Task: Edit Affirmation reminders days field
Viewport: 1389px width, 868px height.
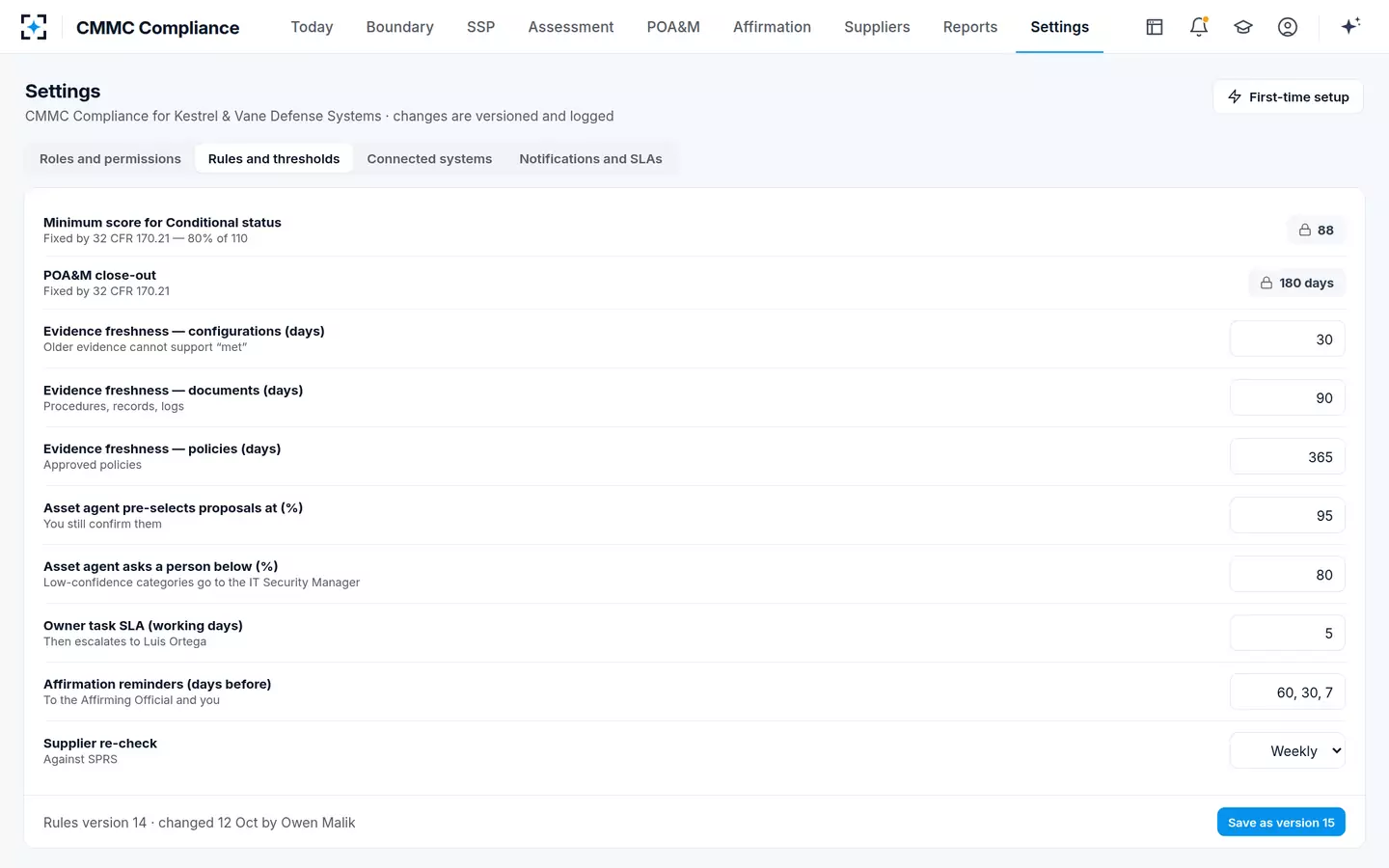Action: [x=1288, y=692]
